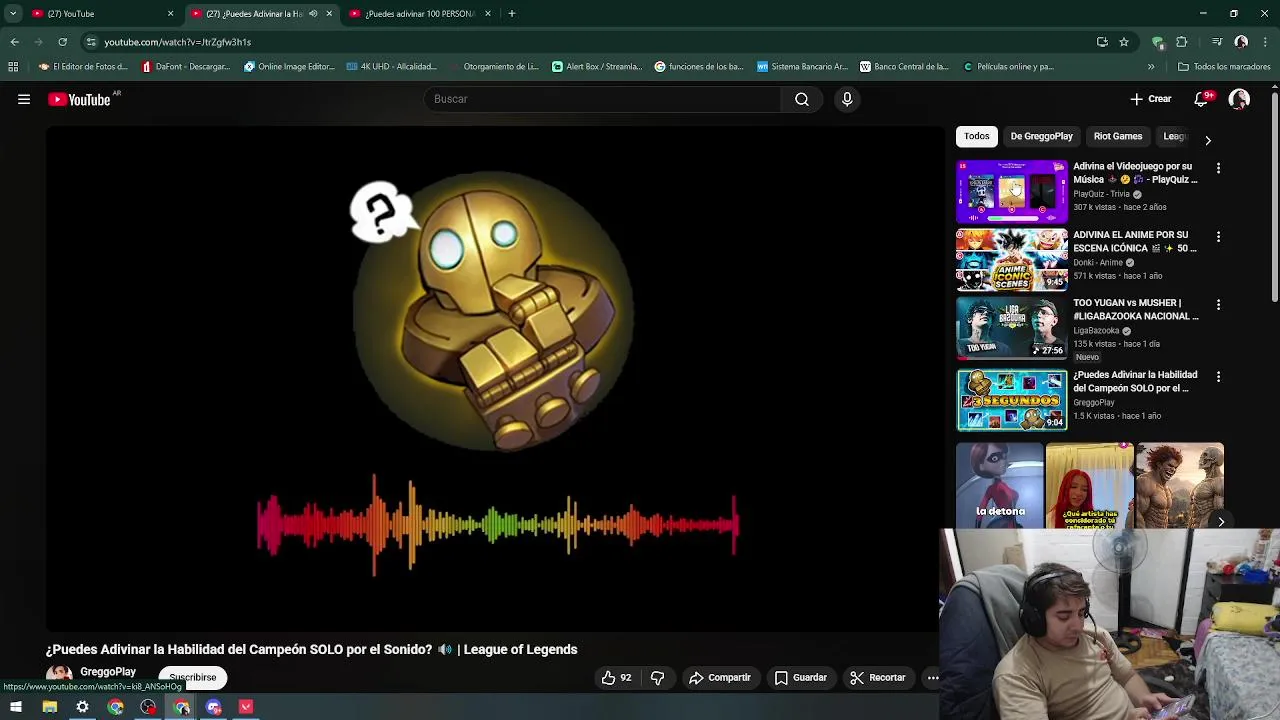Open the GreggoPlay channel name link
The width and height of the screenshot is (1280, 720).
[108, 672]
